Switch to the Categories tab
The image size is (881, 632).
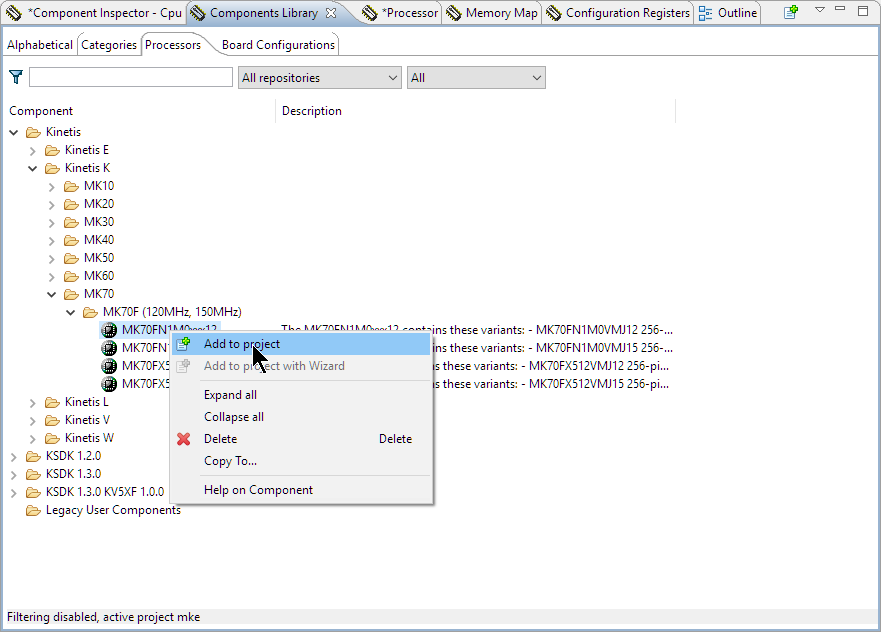108,45
